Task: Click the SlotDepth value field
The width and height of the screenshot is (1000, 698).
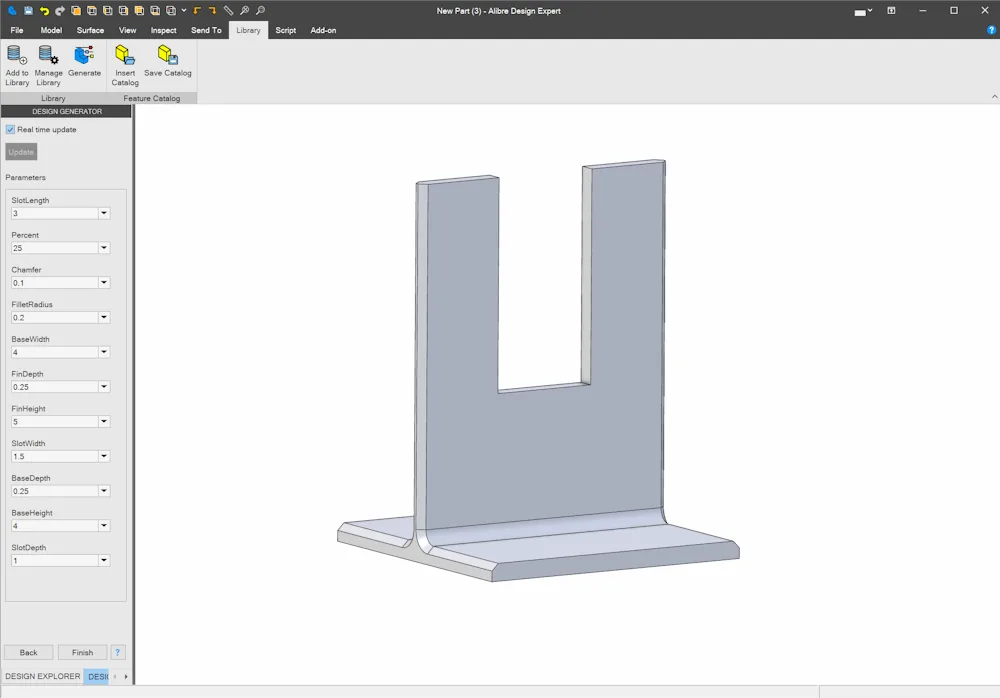Action: click(x=55, y=561)
